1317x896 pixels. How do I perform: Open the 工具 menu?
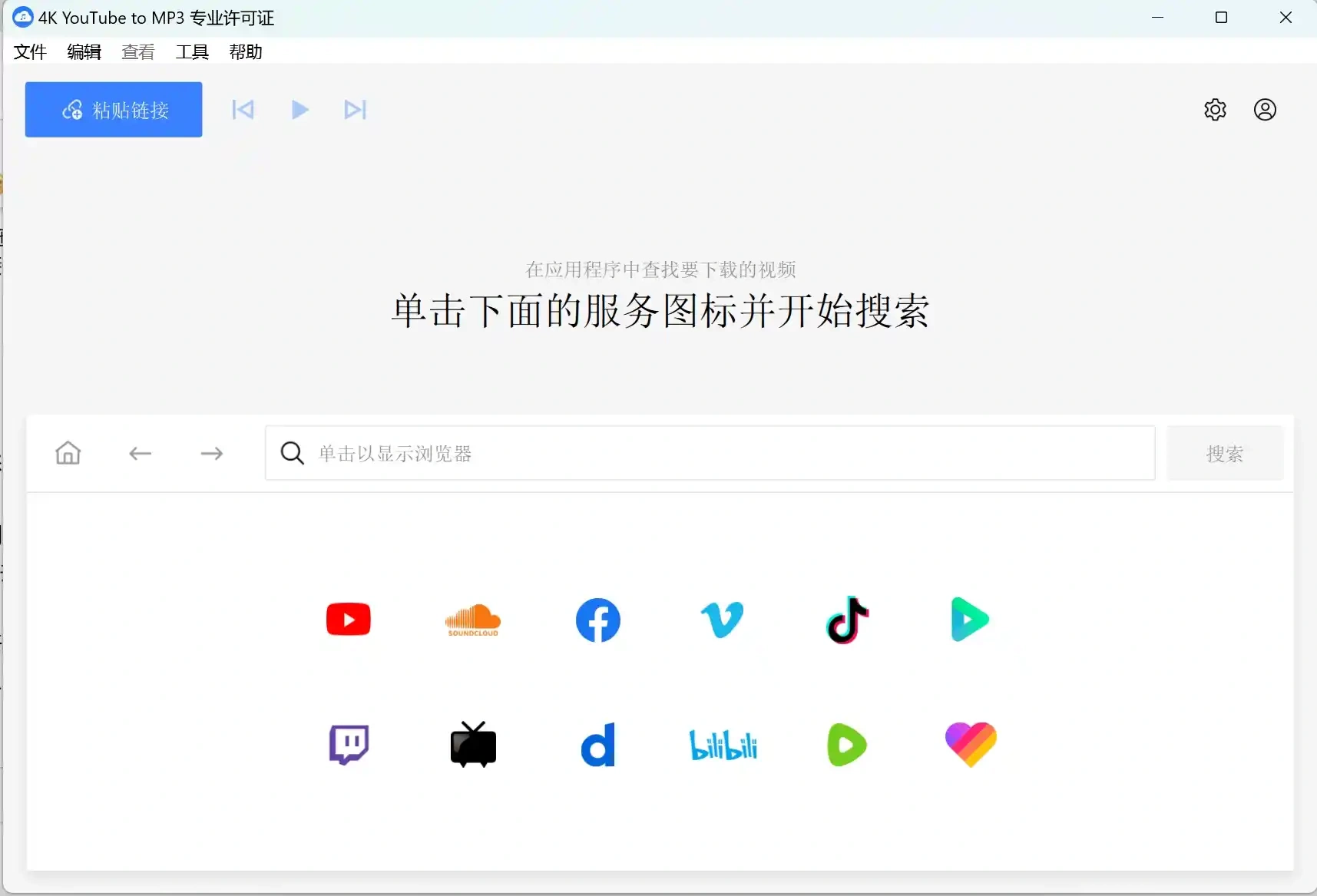(190, 51)
